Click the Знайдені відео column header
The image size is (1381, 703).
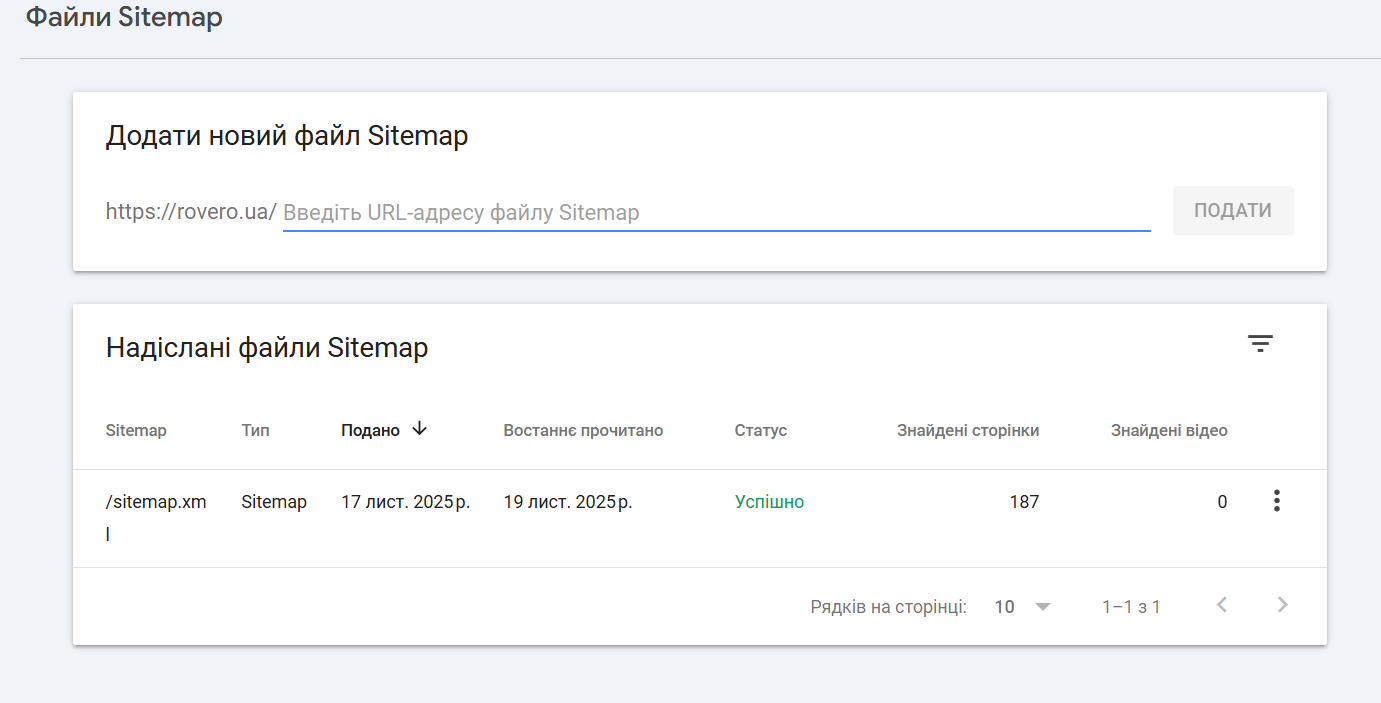pyautogui.click(x=1168, y=431)
